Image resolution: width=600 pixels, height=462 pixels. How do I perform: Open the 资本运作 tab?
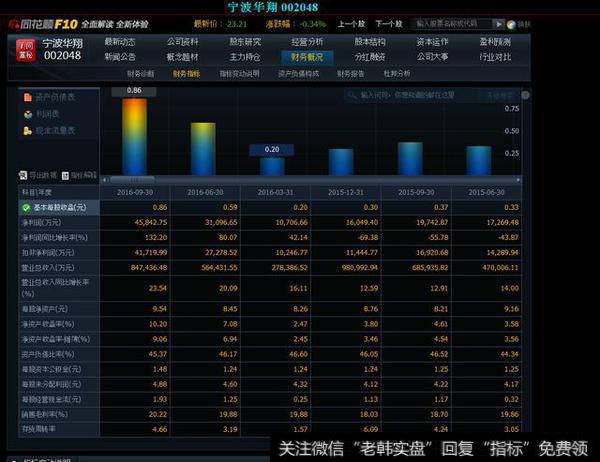[432, 42]
